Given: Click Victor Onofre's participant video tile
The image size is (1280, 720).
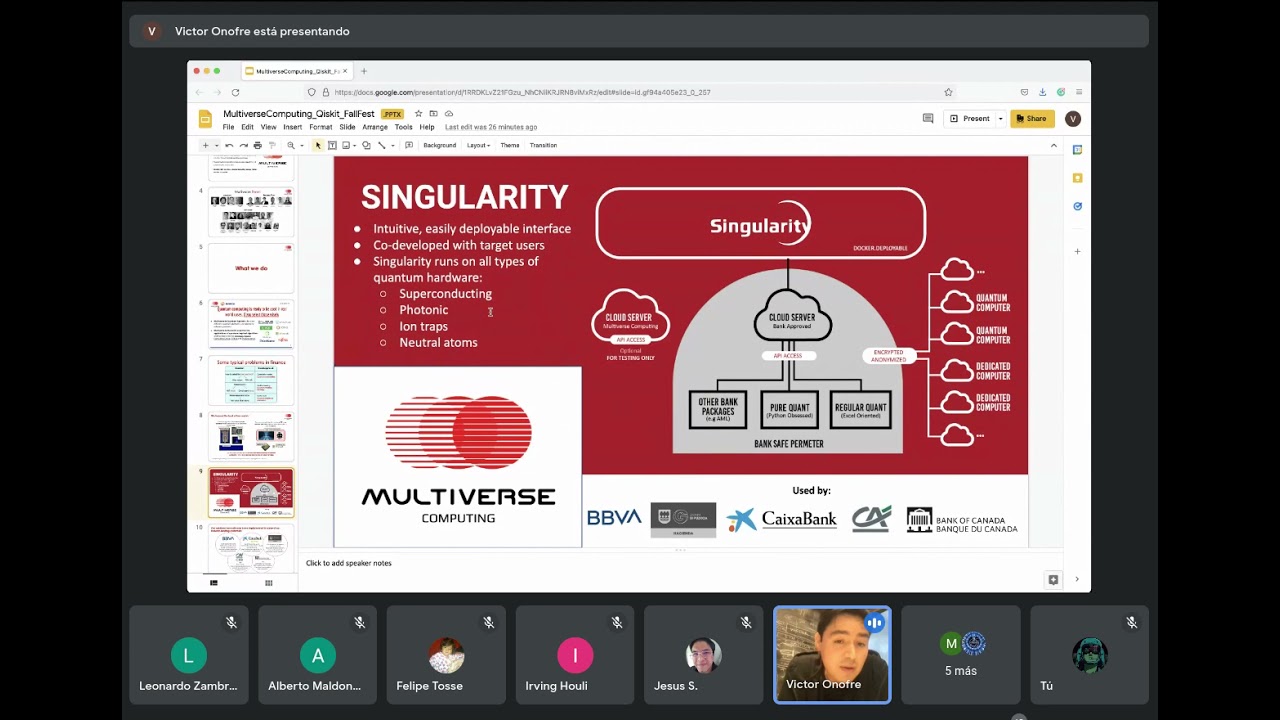Looking at the screenshot, I should (832, 655).
